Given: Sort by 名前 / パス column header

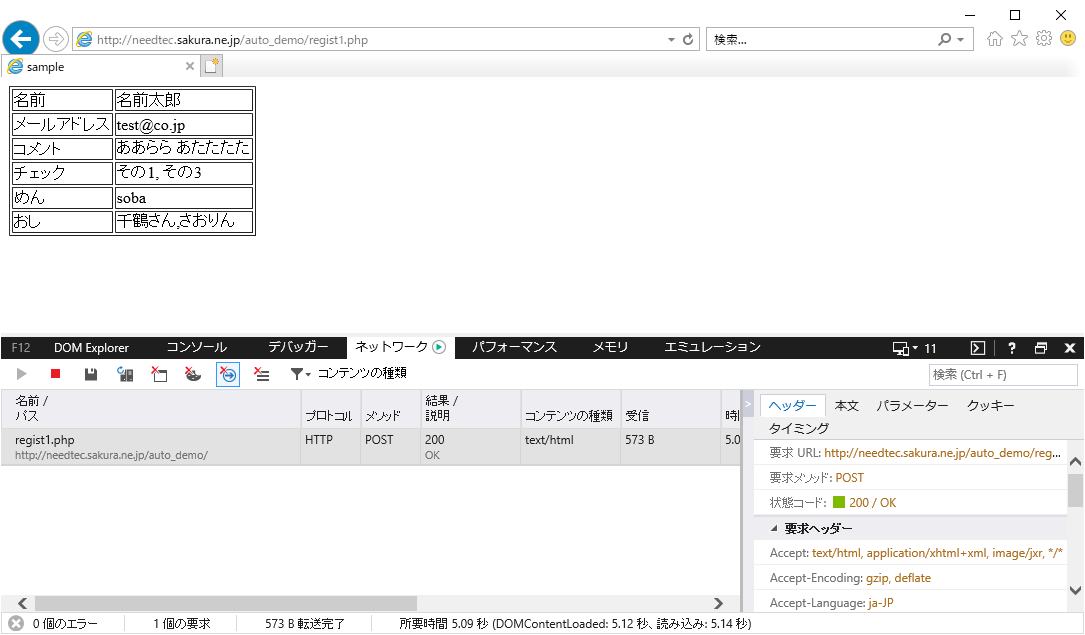Looking at the screenshot, I should [151, 409].
